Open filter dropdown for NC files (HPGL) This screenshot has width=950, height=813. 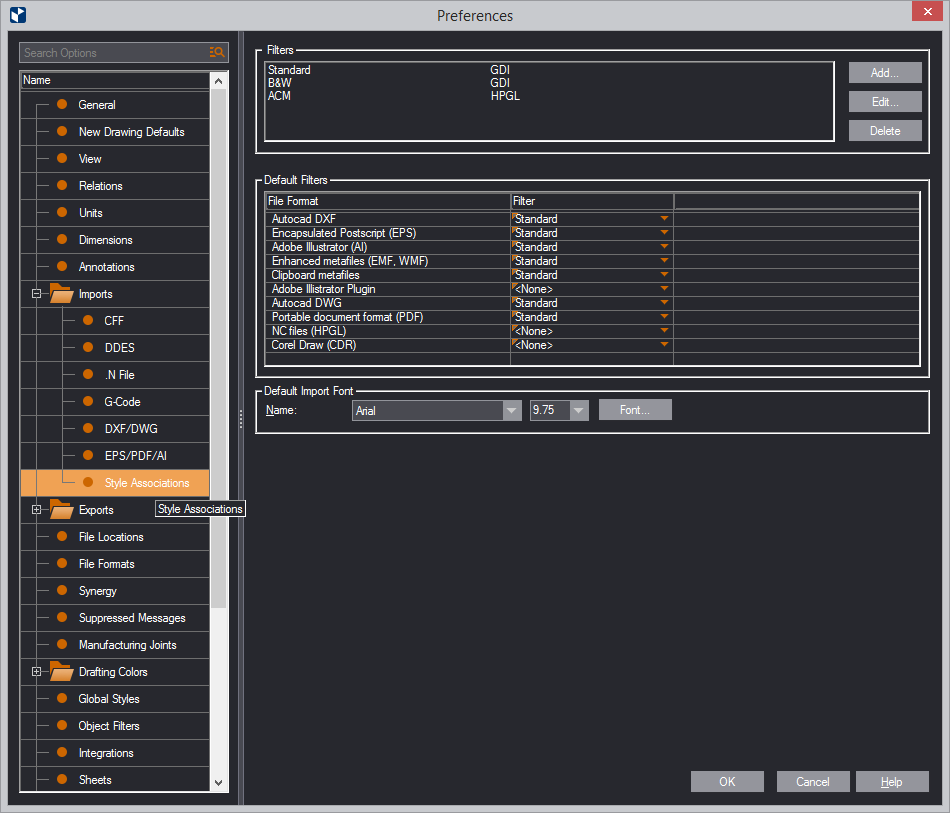pyautogui.click(x=664, y=331)
